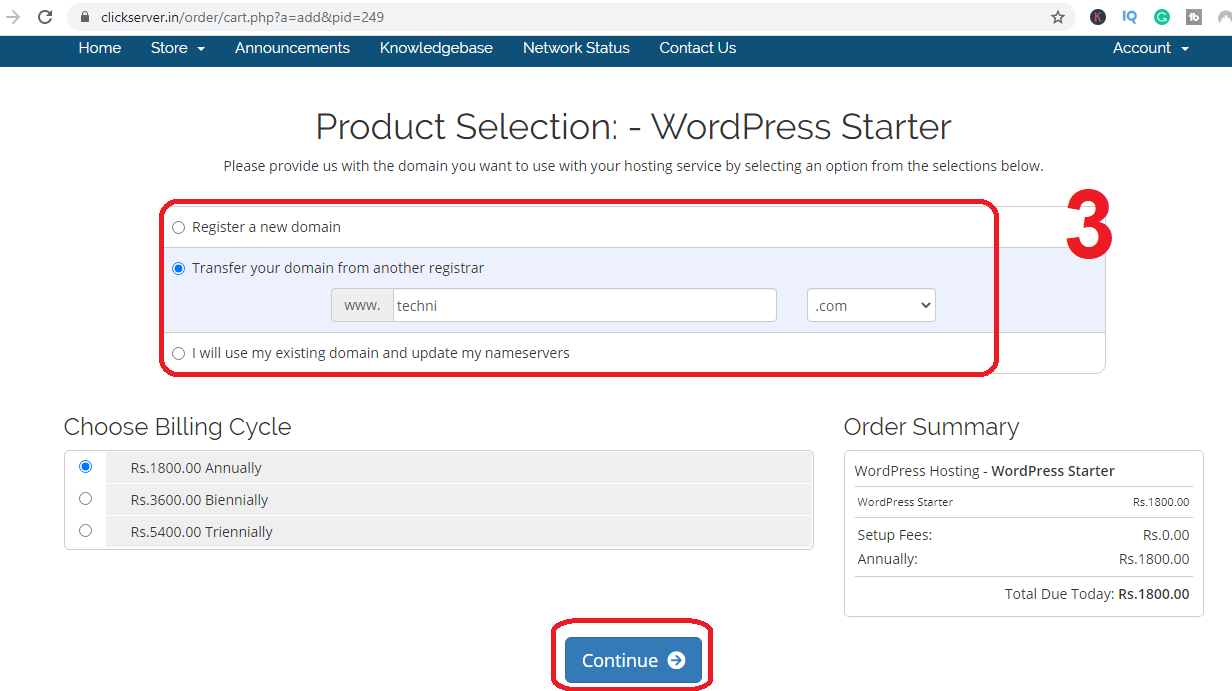The height and width of the screenshot is (691, 1232).
Task: Open the Network Status page
Action: [576, 48]
